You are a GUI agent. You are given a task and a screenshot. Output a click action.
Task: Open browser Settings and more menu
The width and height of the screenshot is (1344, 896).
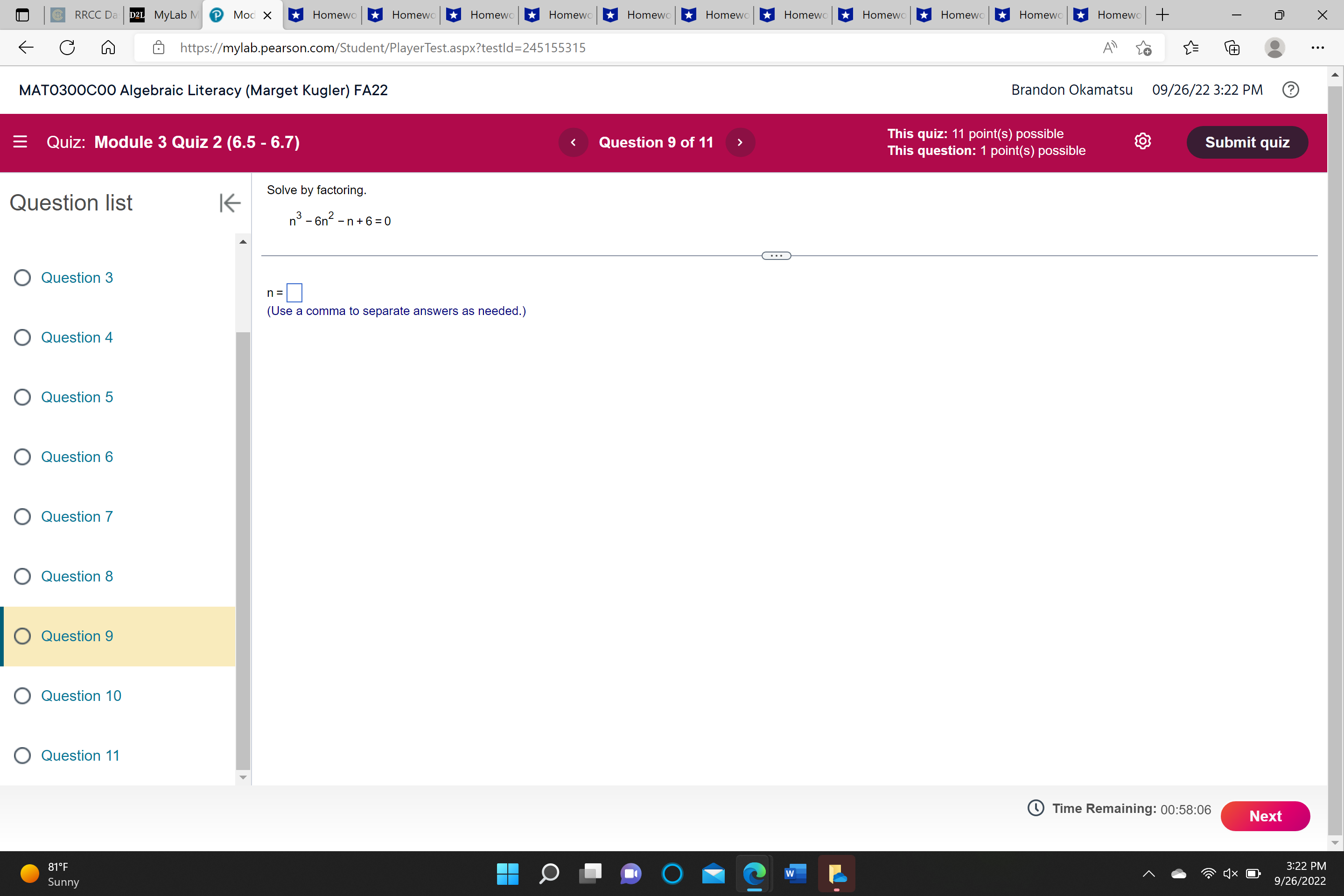1317,48
